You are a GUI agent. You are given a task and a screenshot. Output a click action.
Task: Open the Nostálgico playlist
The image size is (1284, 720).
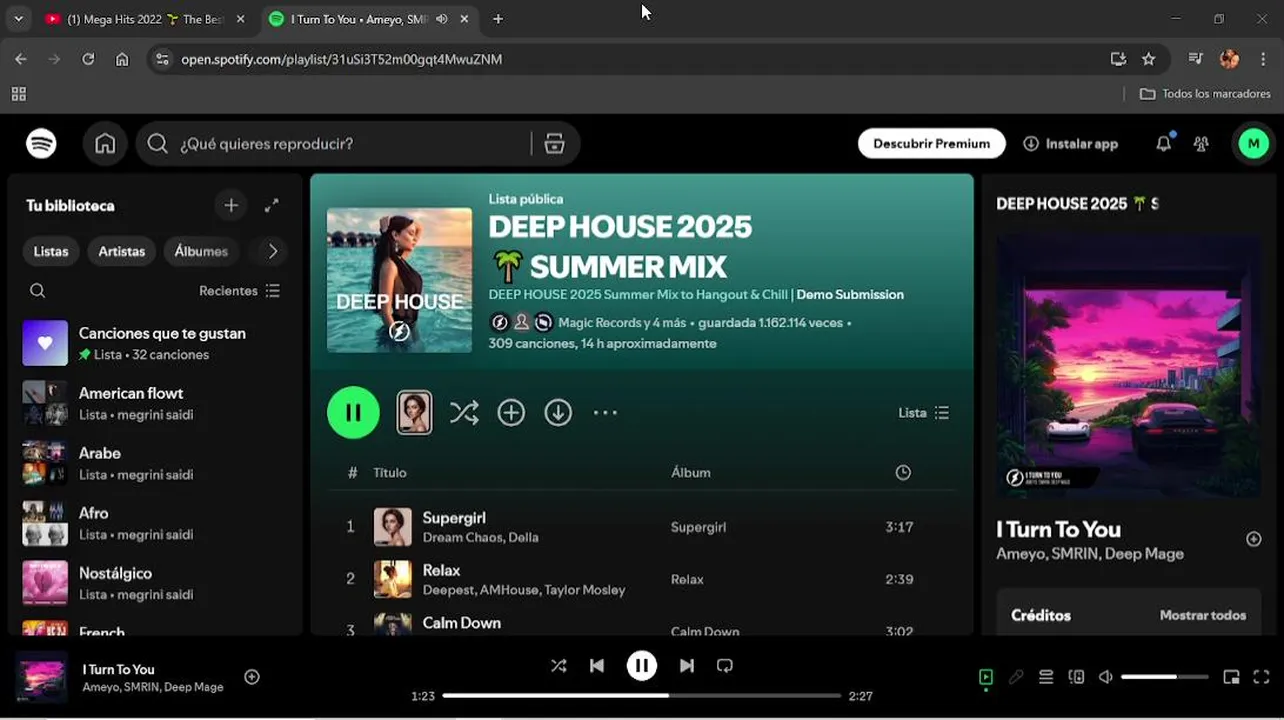pyautogui.click(x=155, y=583)
